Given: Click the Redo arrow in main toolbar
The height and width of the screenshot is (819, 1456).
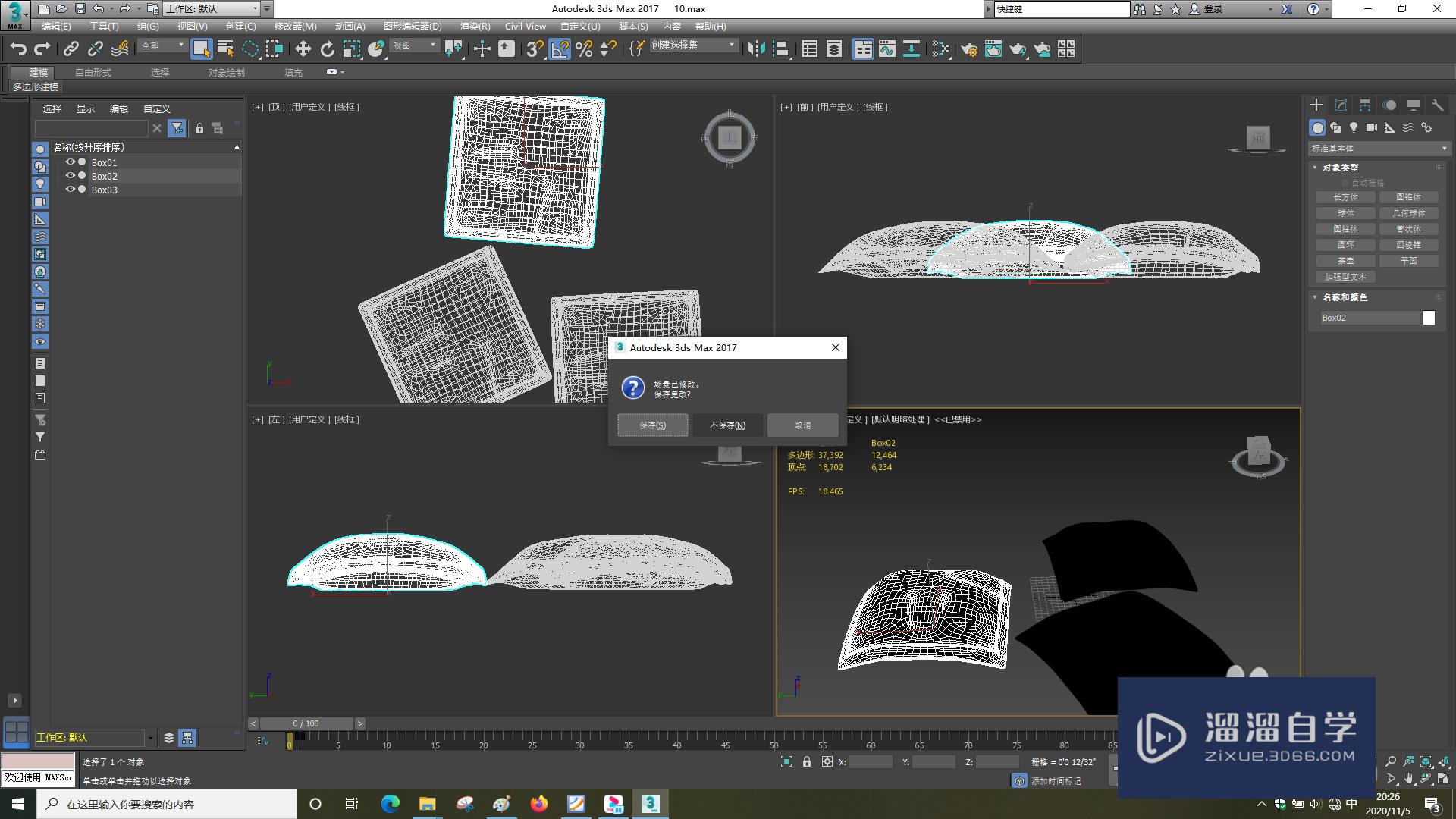Looking at the screenshot, I should click(42, 49).
